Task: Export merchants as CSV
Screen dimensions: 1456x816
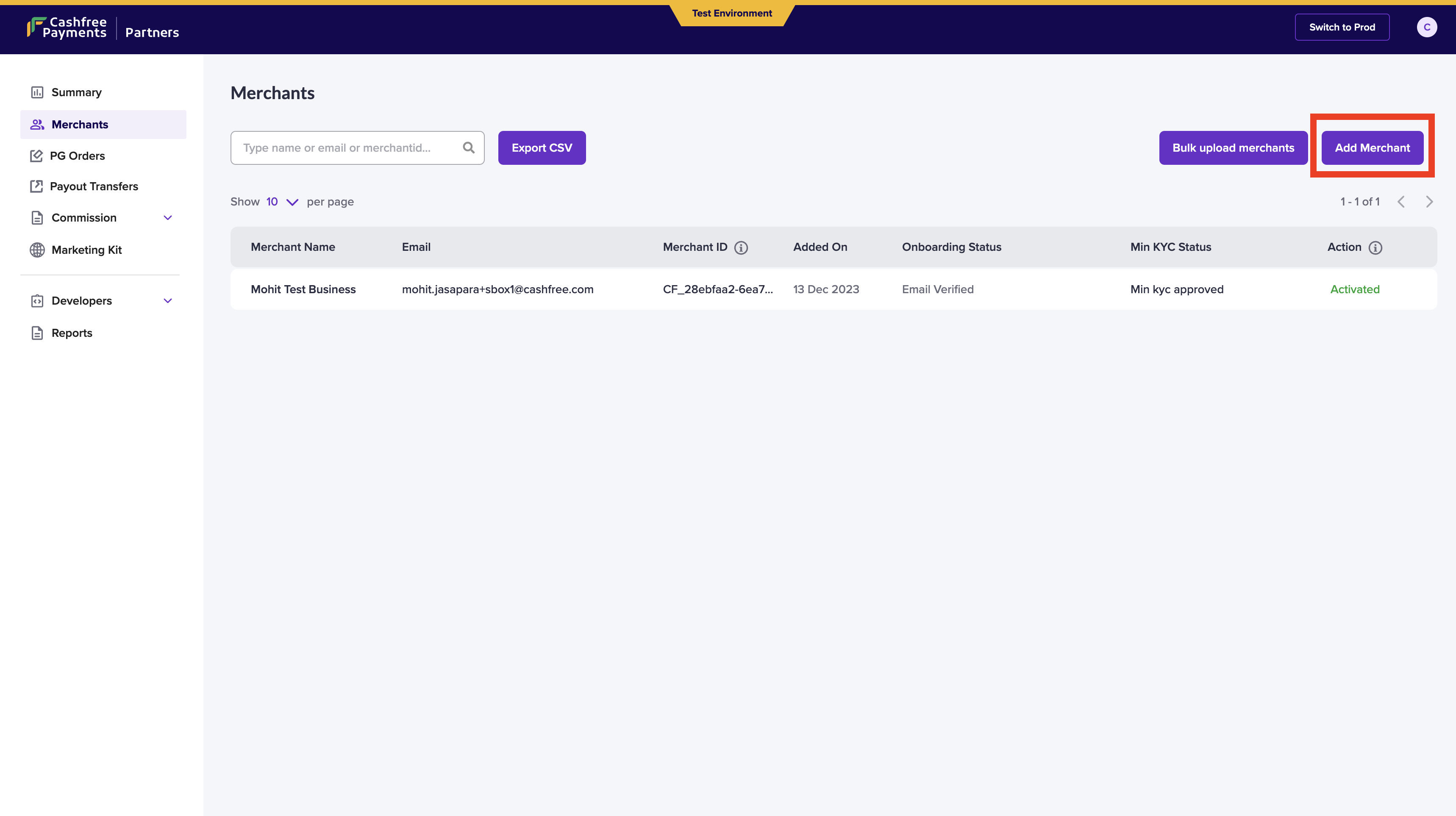Action: click(542, 148)
